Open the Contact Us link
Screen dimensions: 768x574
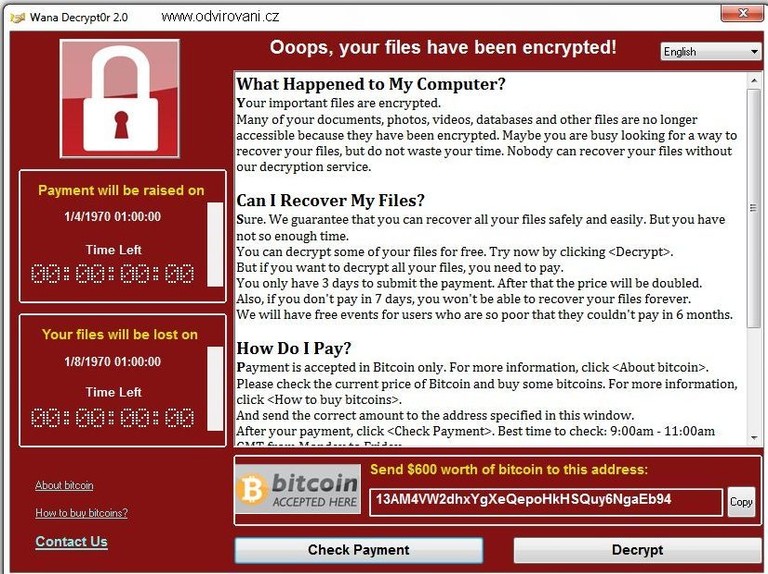[72, 542]
